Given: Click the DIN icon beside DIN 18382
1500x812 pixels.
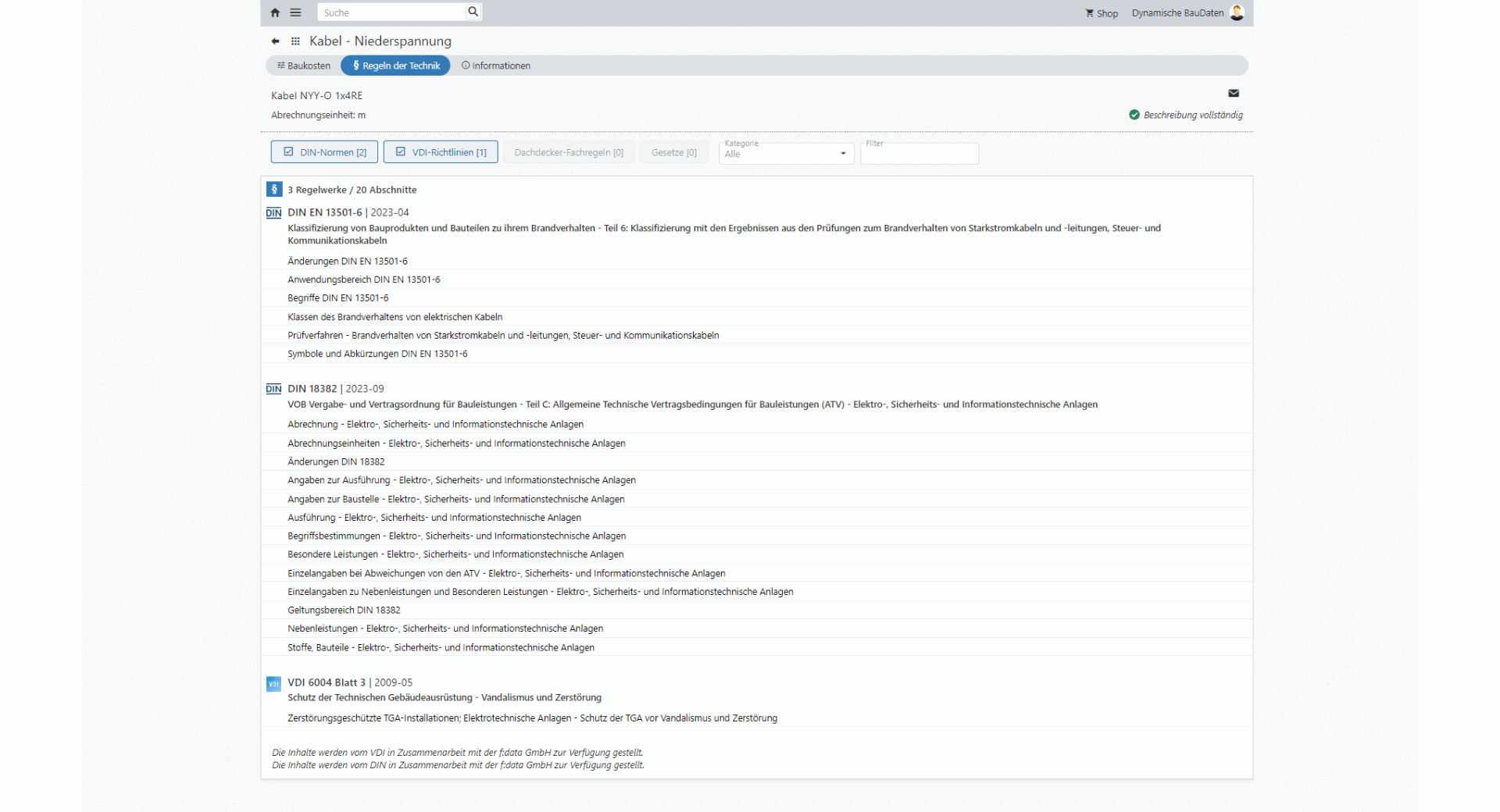Looking at the screenshot, I should [x=273, y=389].
